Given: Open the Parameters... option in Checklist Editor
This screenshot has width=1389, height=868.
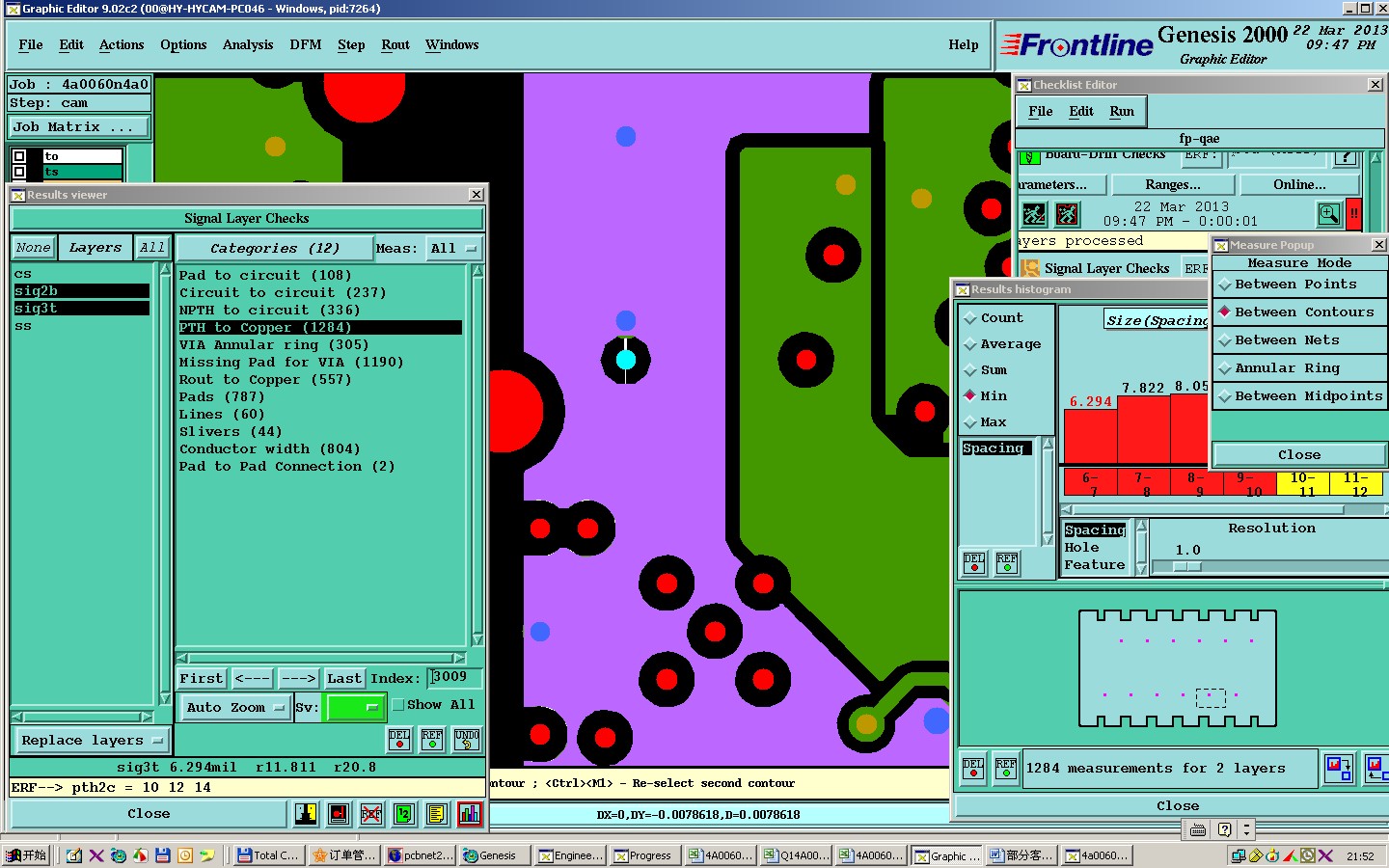Looking at the screenshot, I should click(1060, 184).
